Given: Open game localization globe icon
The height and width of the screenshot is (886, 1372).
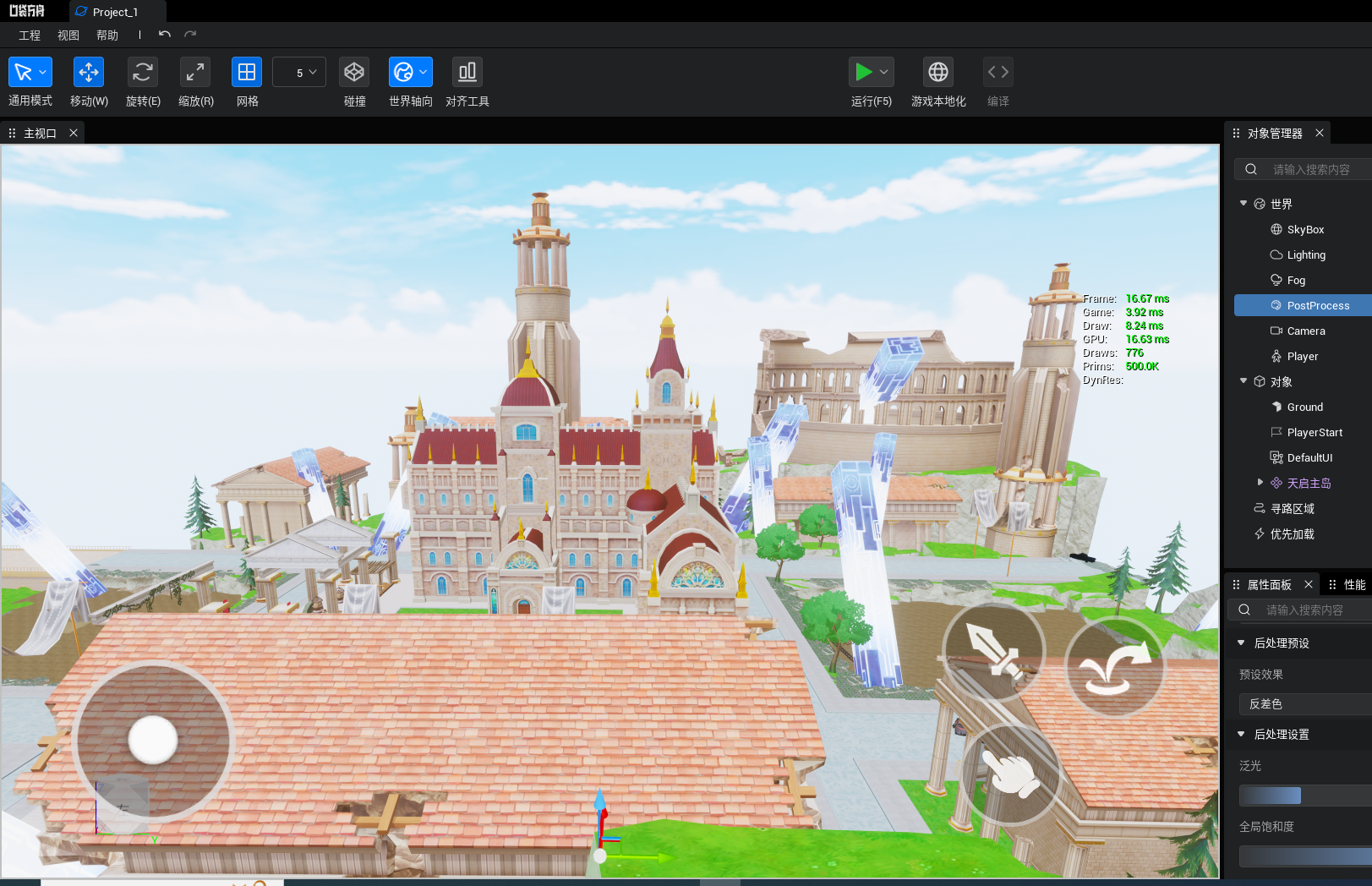Looking at the screenshot, I should (x=938, y=72).
